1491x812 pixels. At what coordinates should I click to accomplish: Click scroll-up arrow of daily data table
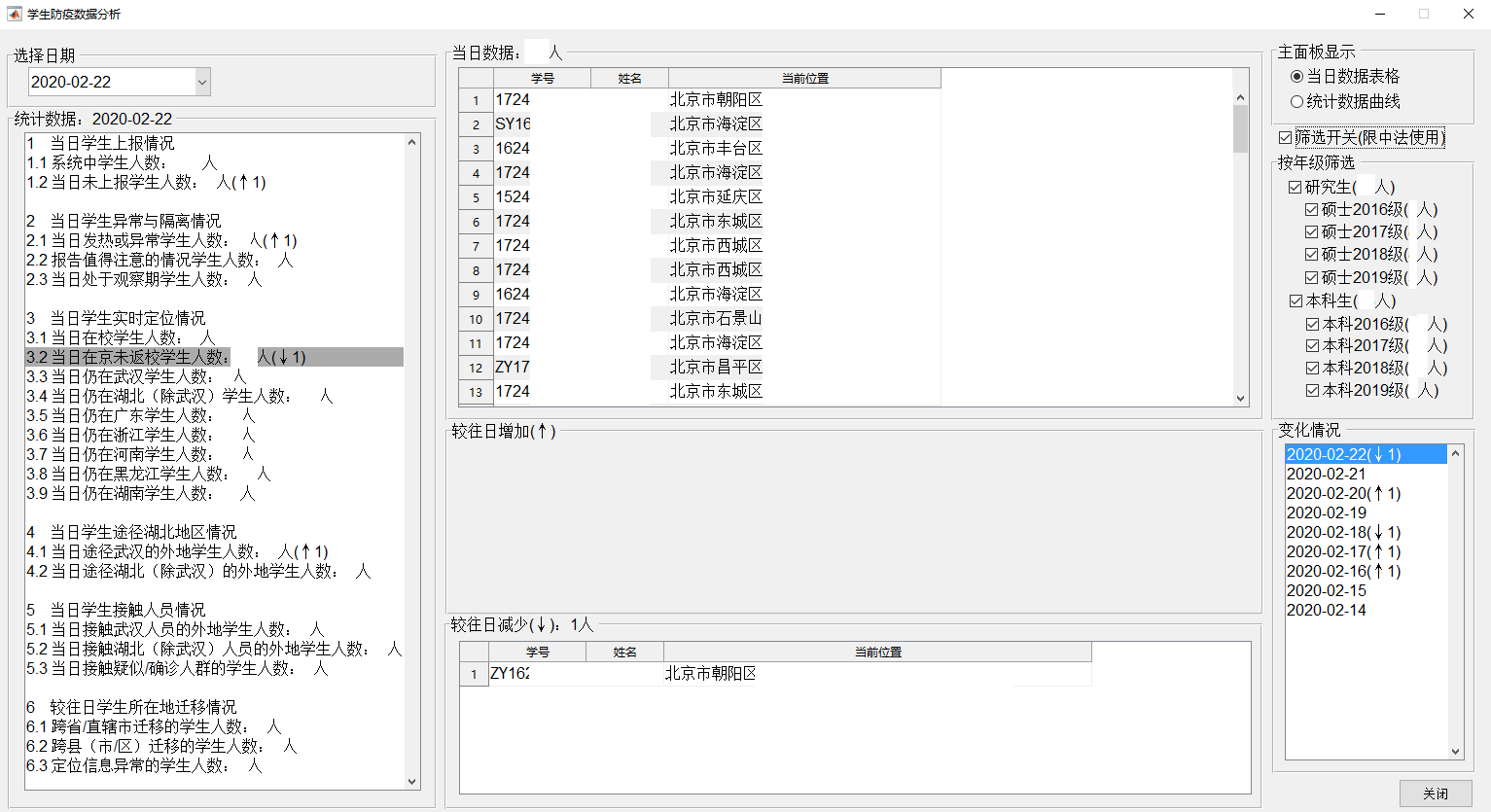pyautogui.click(x=1240, y=97)
